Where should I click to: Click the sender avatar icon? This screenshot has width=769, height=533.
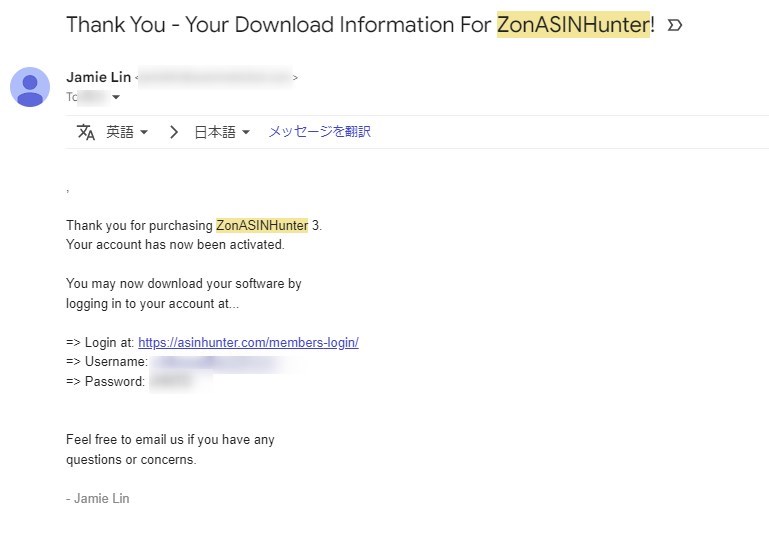coord(30,87)
